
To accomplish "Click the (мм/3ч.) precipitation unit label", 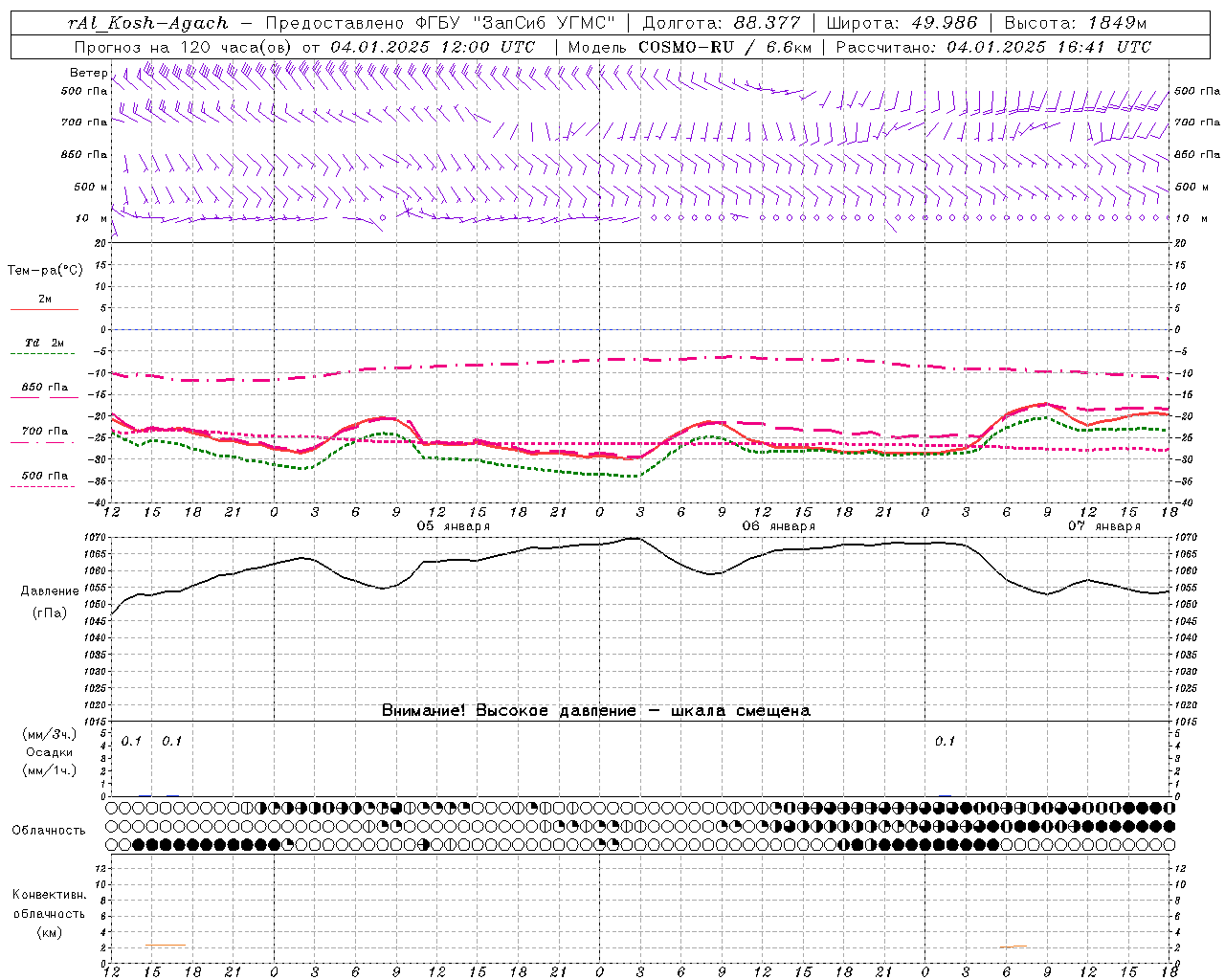I will pyautogui.click(x=49, y=734).
